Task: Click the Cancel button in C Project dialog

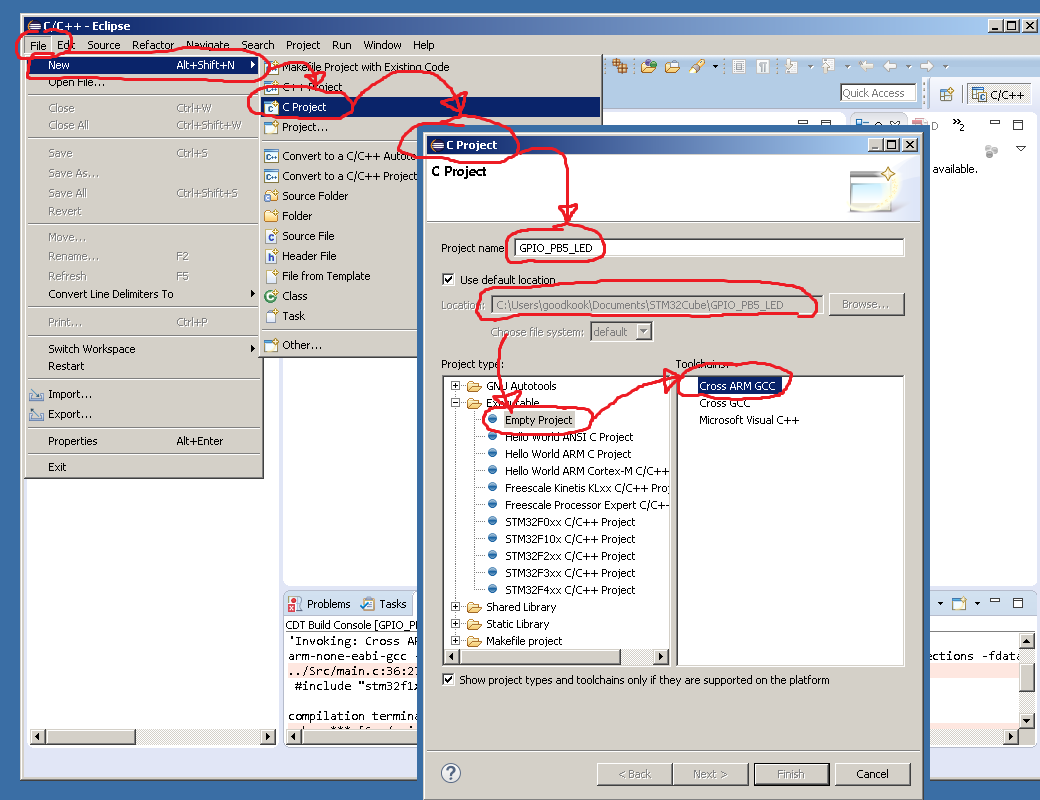Action: (872, 774)
